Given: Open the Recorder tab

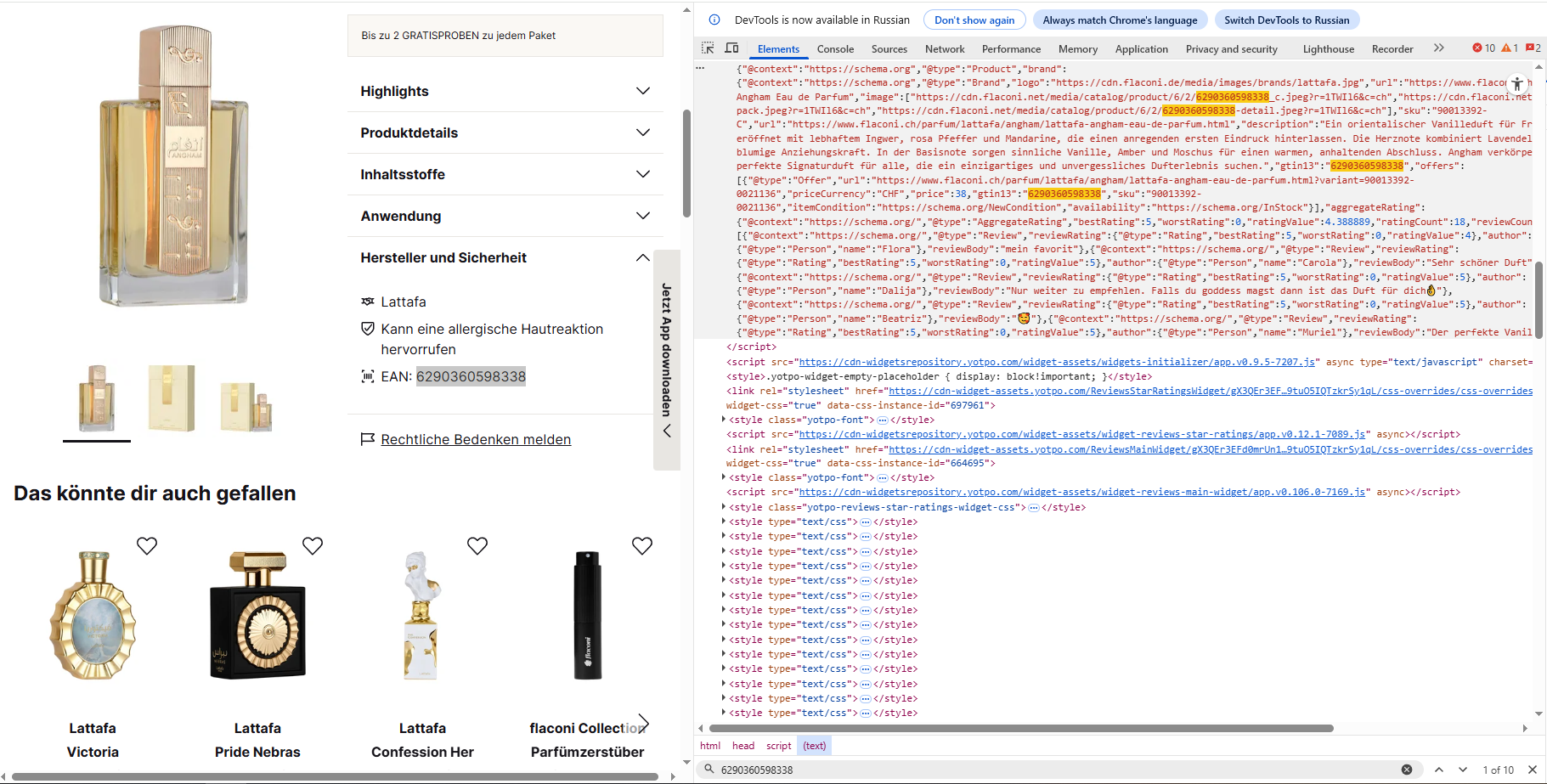Looking at the screenshot, I should (1392, 49).
